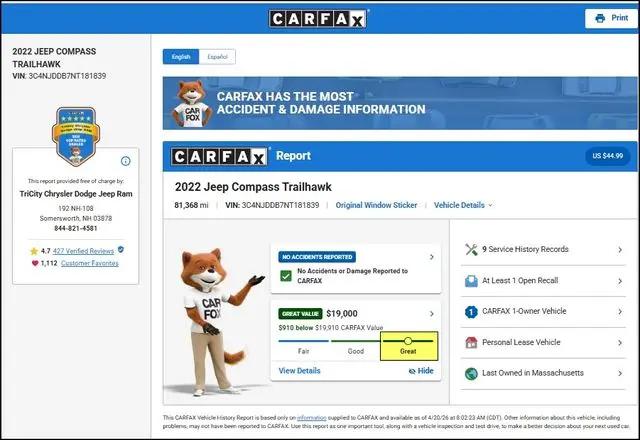Click the printer icon in Print button
The width and height of the screenshot is (640, 440).
click(600, 18)
